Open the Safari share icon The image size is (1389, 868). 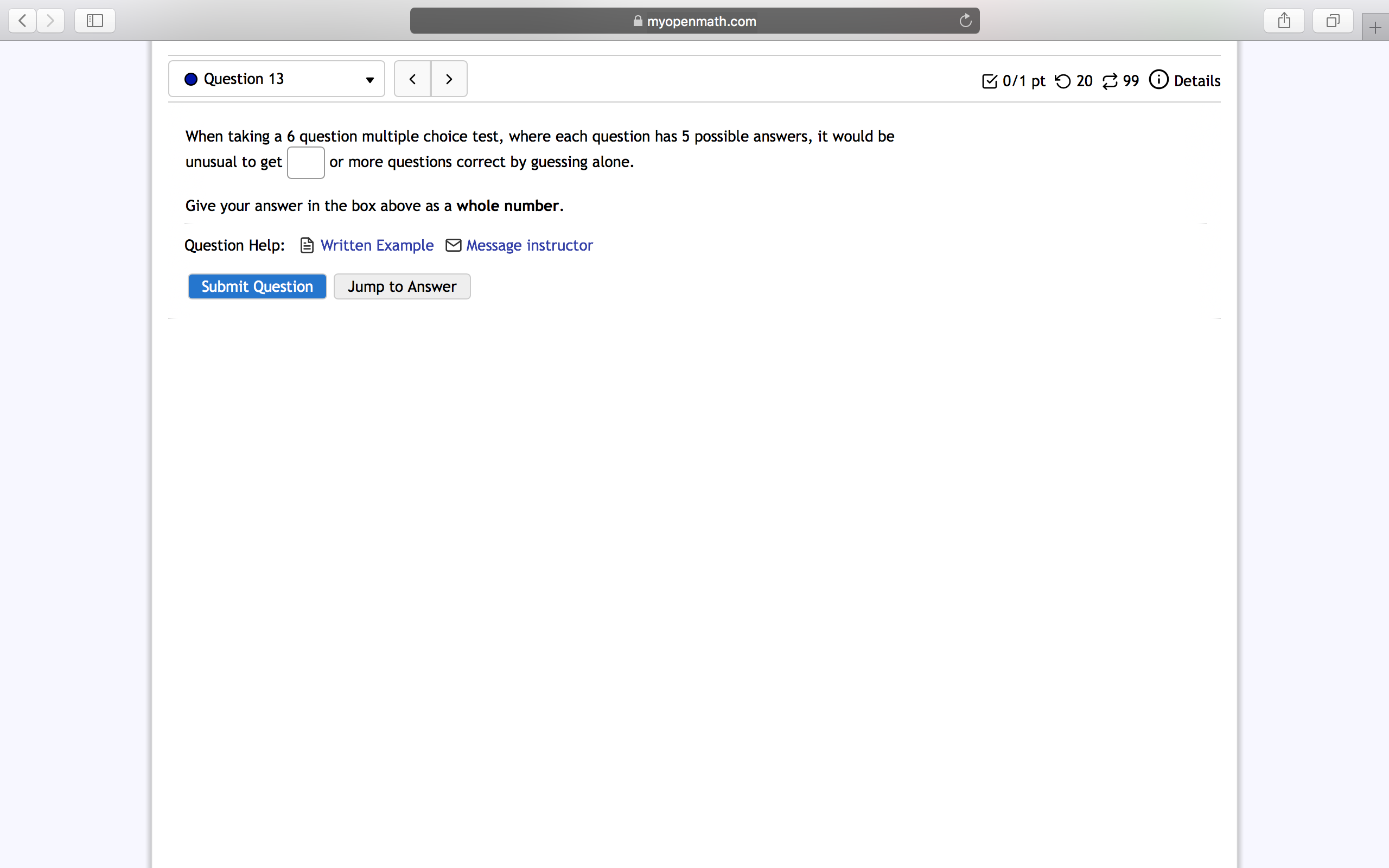(1284, 21)
